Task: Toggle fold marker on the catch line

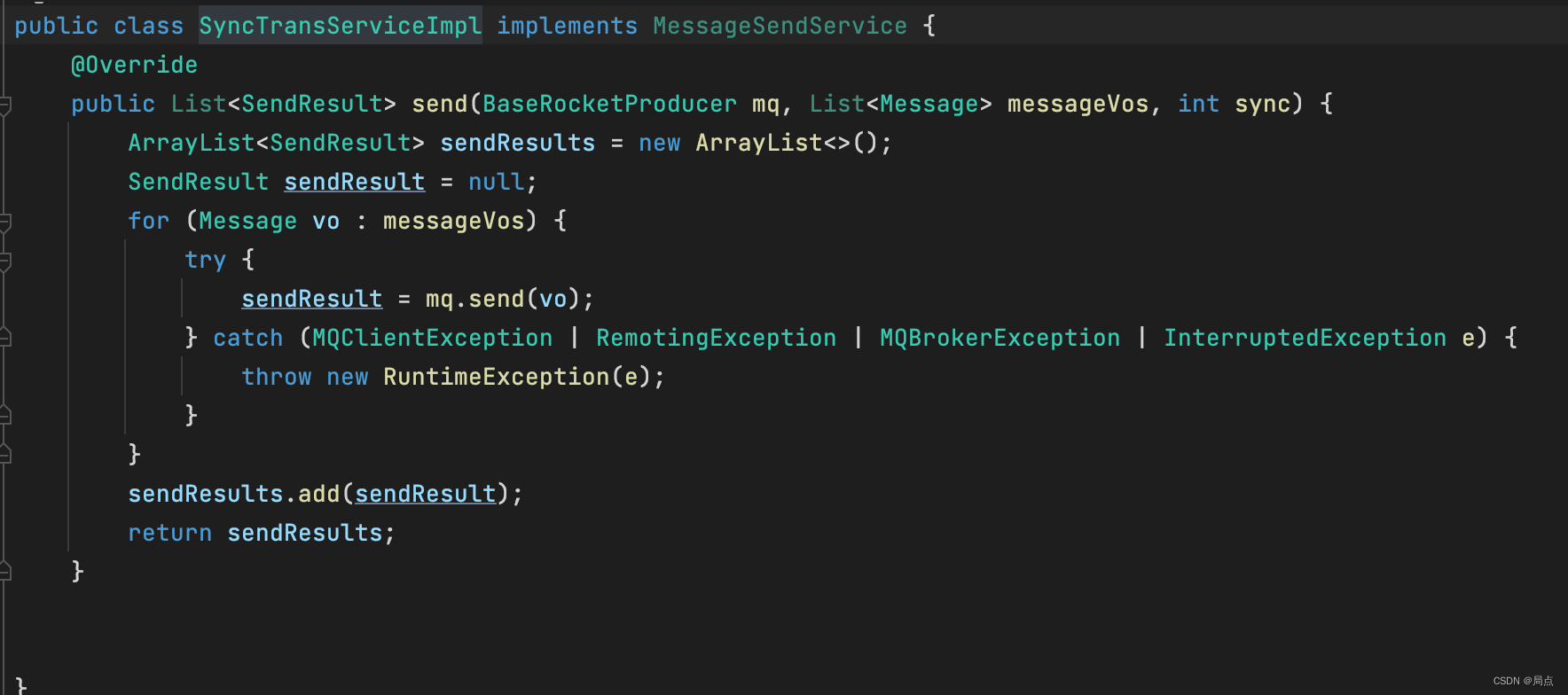Action: click(x=4, y=336)
